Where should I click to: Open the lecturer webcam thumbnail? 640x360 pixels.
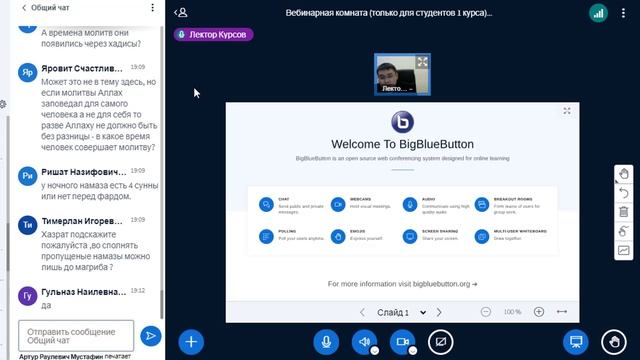pos(402,74)
